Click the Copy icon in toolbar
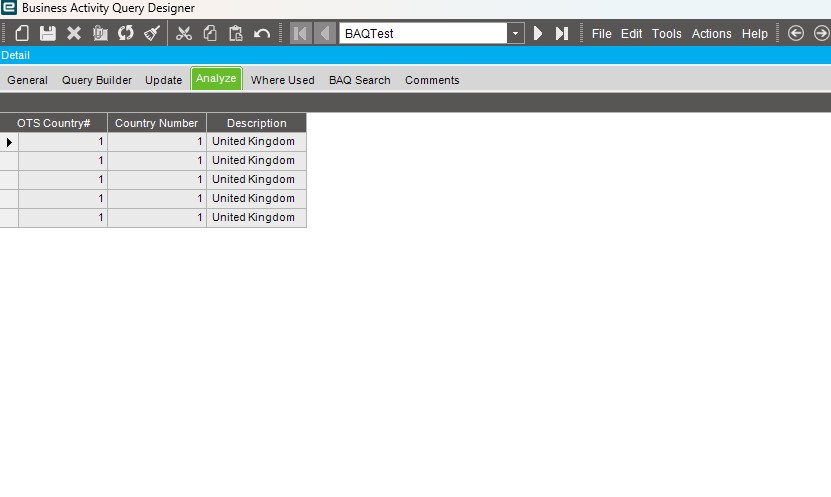The width and height of the screenshot is (831, 497). point(210,33)
